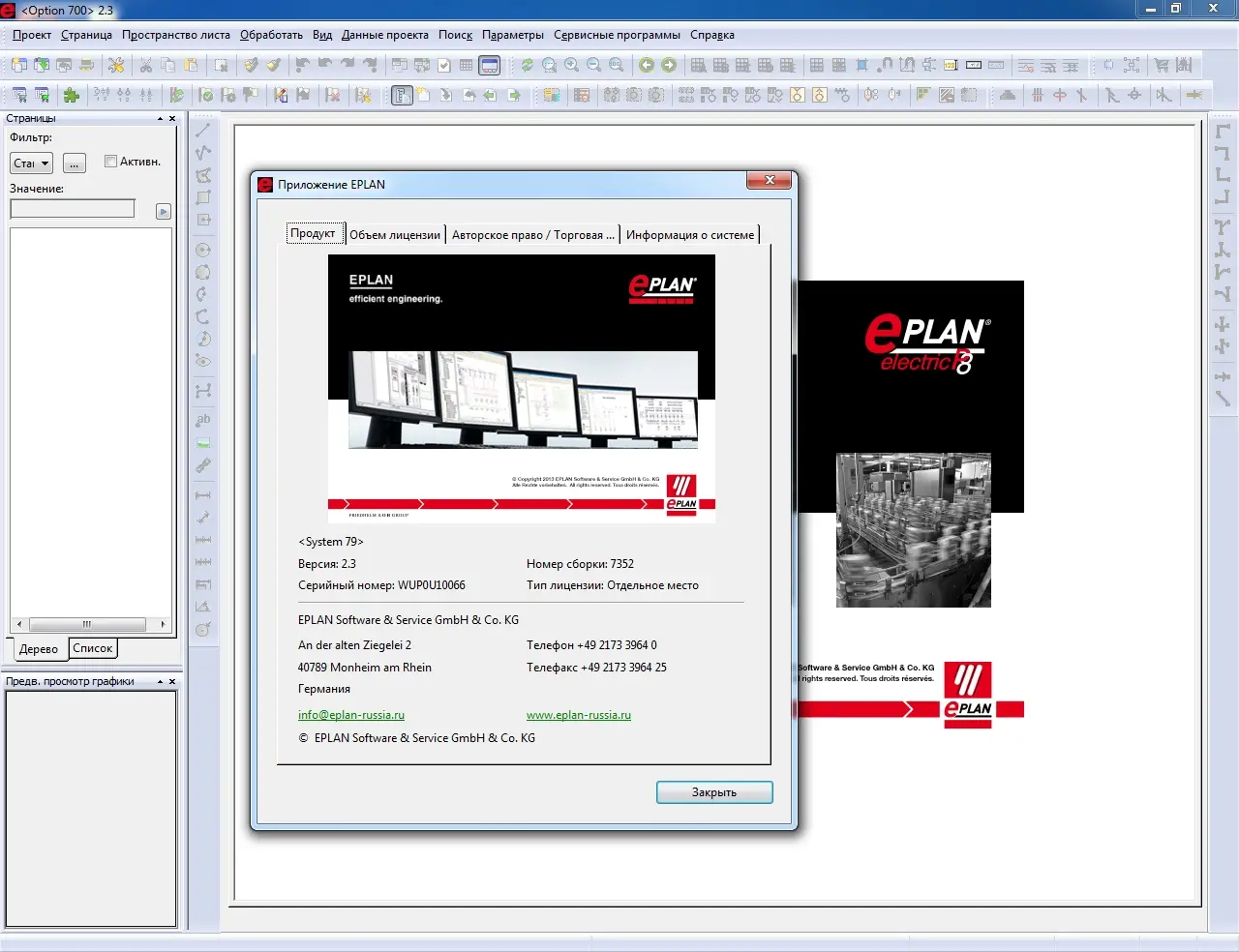The height and width of the screenshot is (952, 1239).
Task: Select the Line drawing tool
Action: [x=203, y=130]
